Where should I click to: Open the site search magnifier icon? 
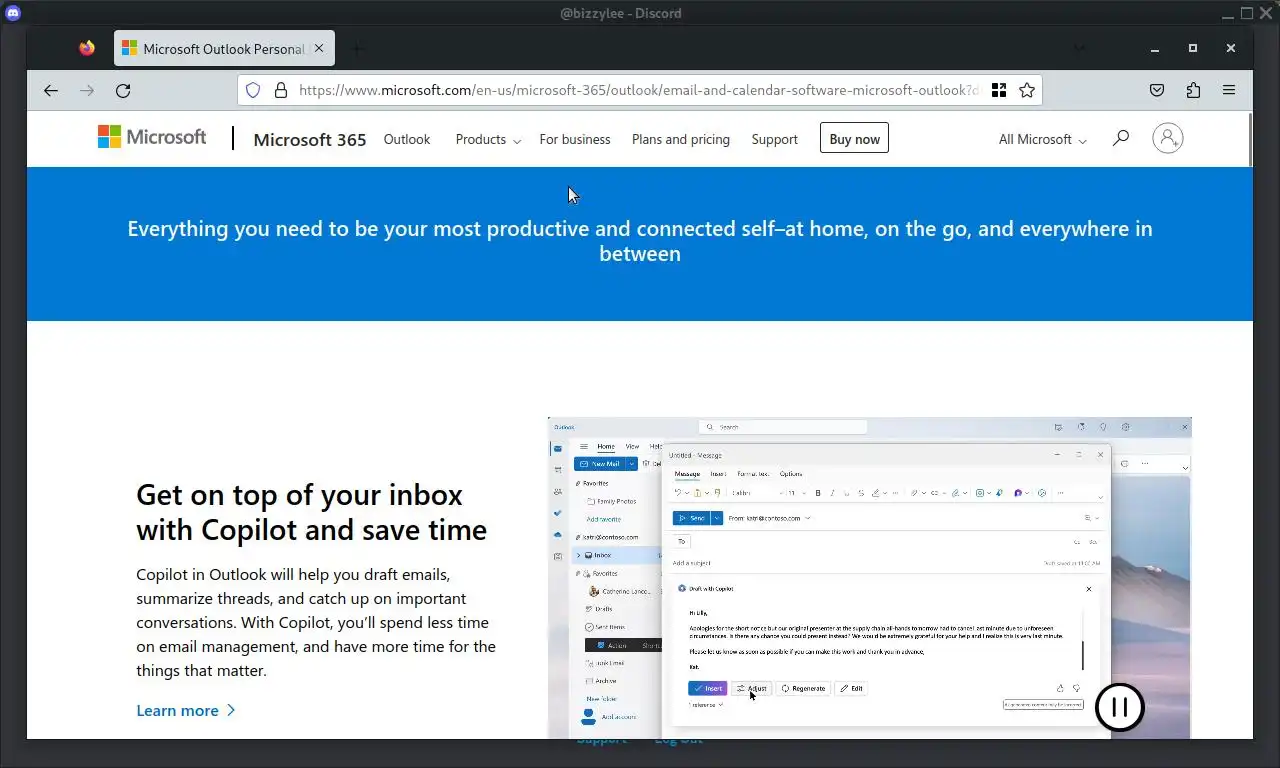(1121, 138)
